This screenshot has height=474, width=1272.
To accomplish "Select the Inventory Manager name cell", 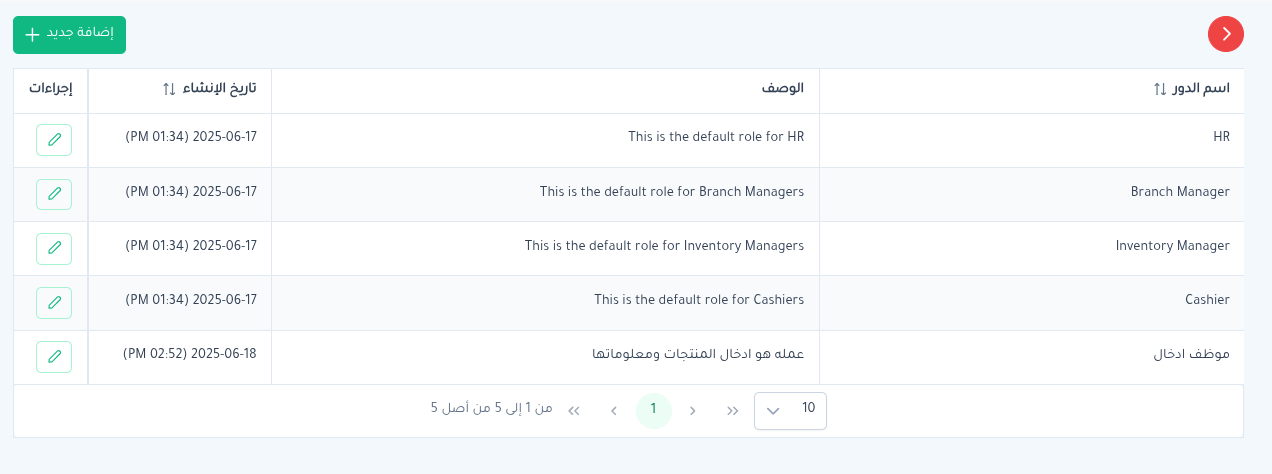I will tap(1172, 245).
